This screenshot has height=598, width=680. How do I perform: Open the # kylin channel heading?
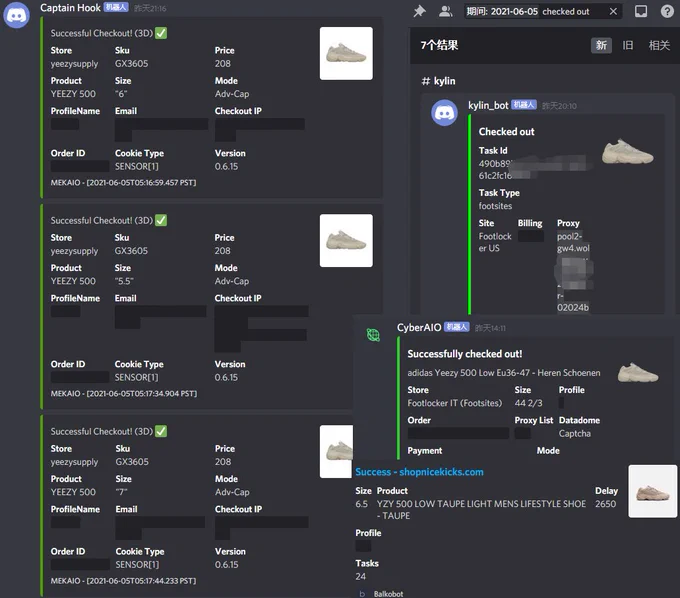[438, 81]
